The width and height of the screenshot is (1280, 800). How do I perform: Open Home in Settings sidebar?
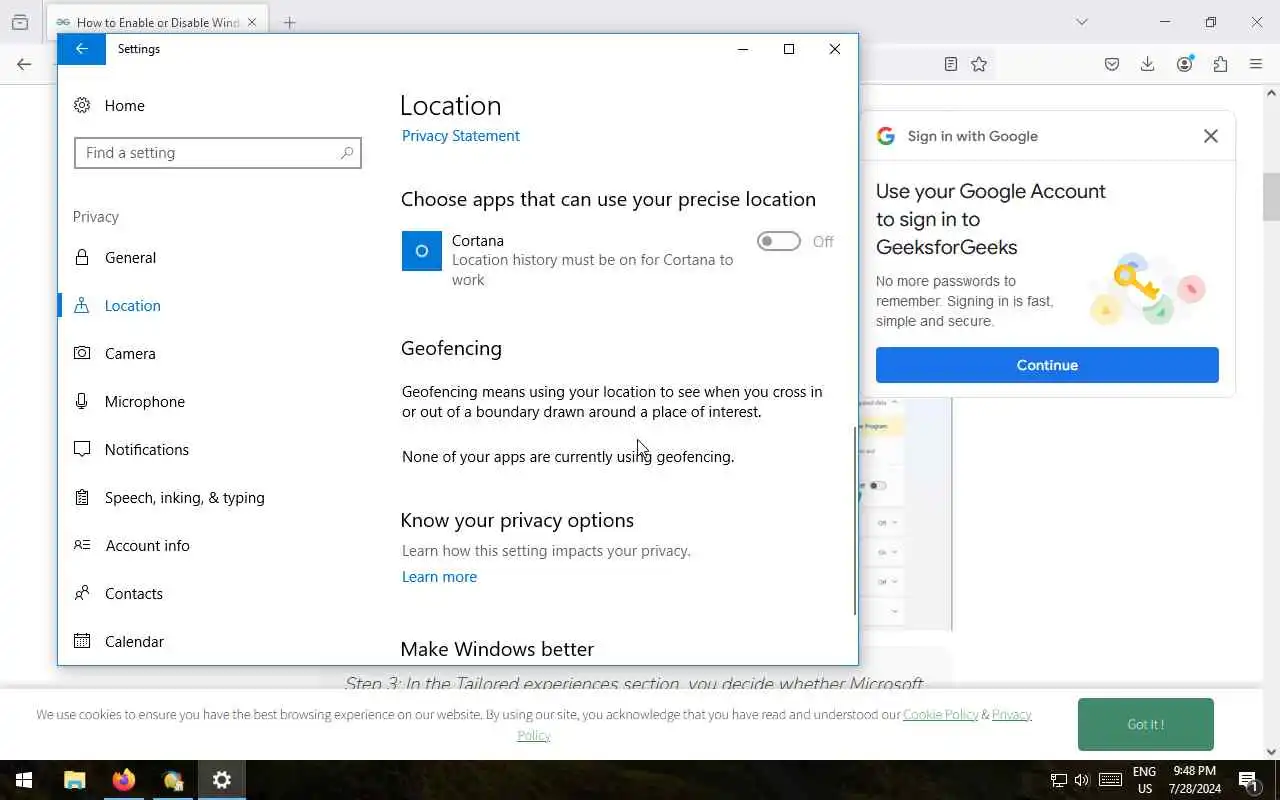124,105
